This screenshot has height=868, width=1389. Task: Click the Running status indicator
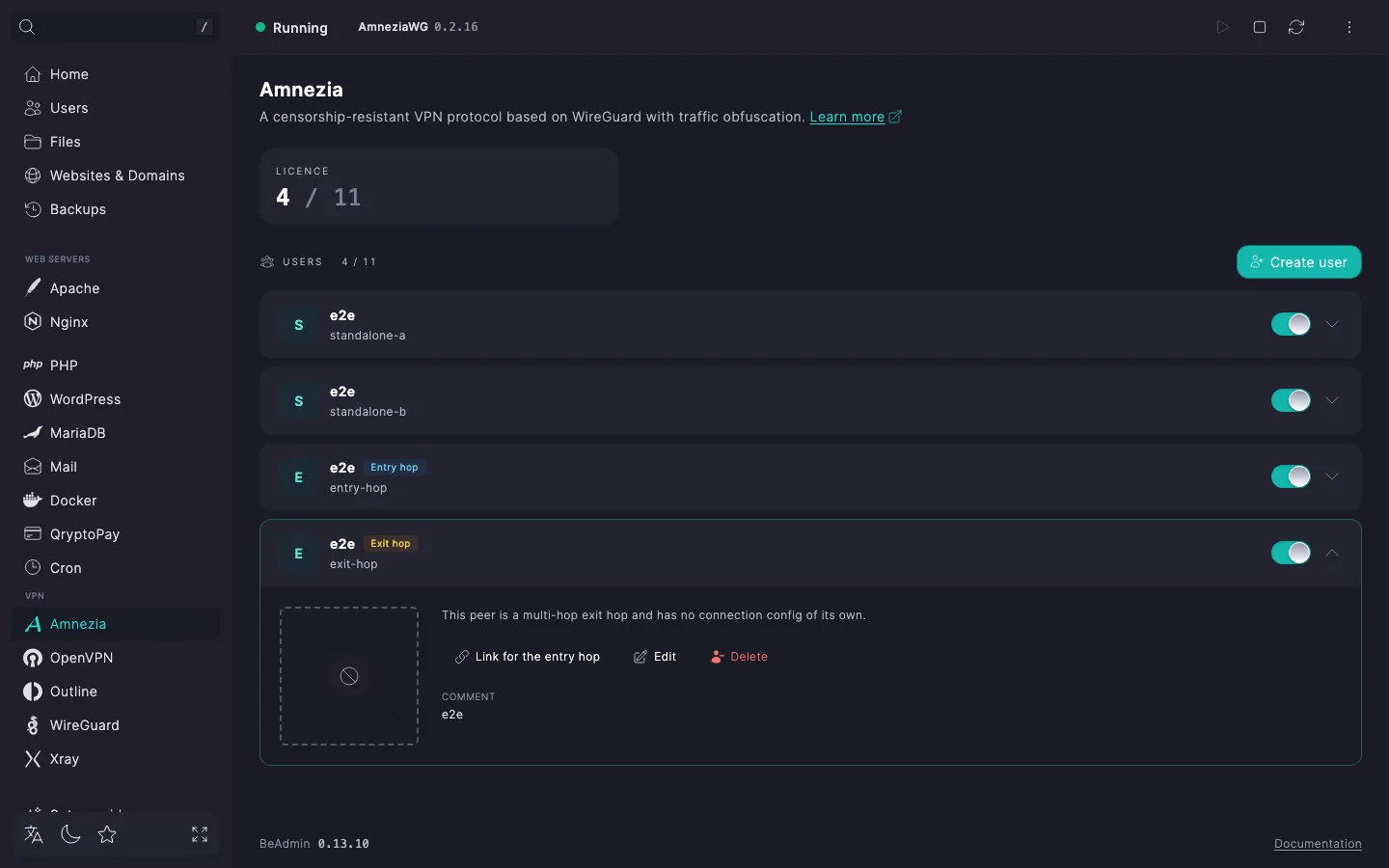(291, 28)
